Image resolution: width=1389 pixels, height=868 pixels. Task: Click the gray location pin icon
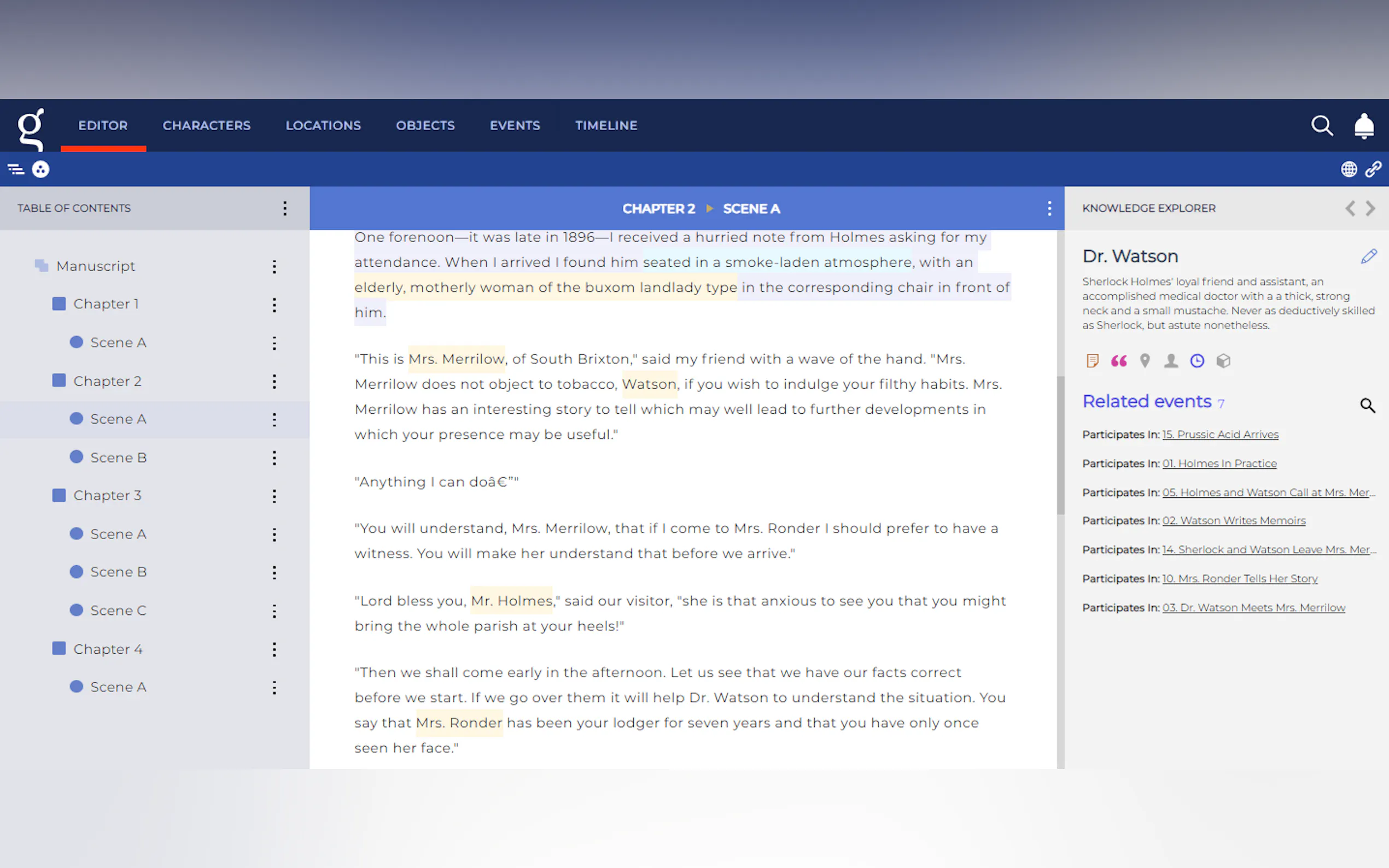(1145, 361)
